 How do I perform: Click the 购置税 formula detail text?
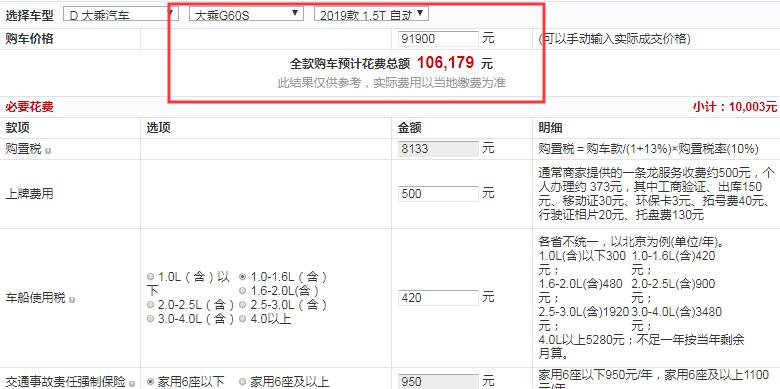(x=648, y=149)
